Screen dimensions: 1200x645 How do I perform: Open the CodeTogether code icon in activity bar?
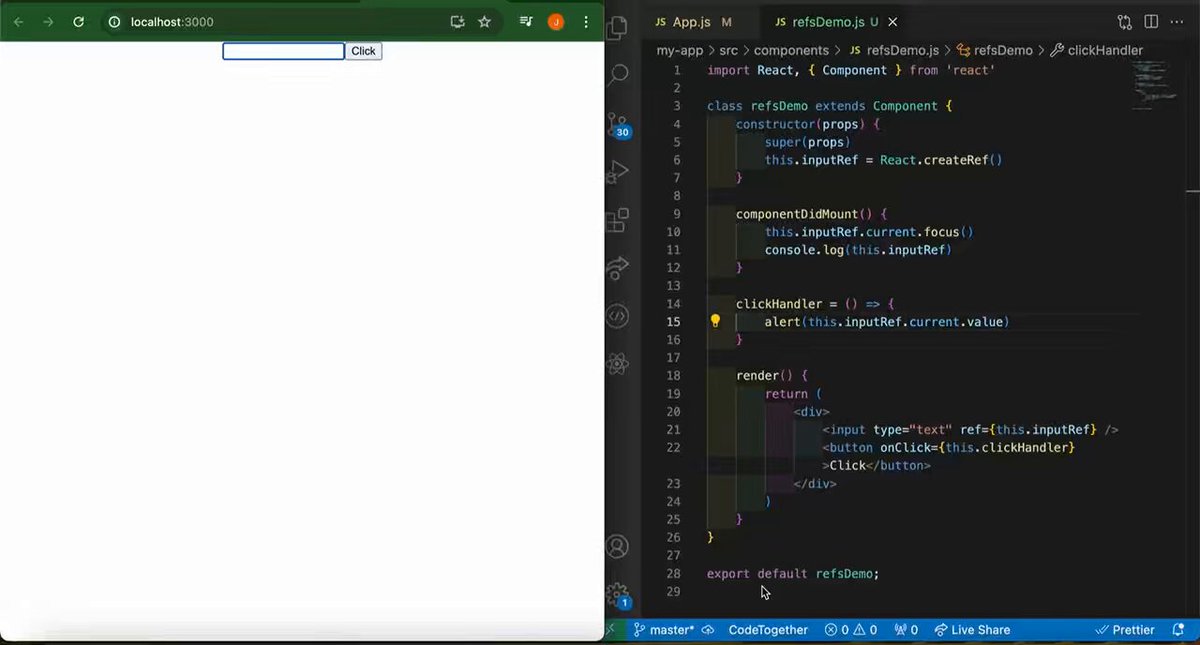618,316
